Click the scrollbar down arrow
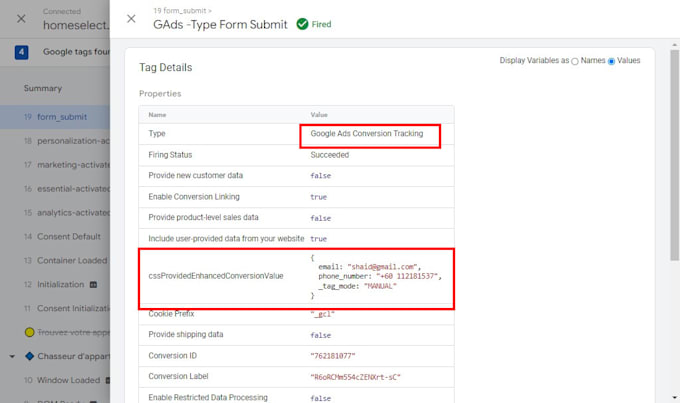The width and height of the screenshot is (680, 403). click(674, 397)
